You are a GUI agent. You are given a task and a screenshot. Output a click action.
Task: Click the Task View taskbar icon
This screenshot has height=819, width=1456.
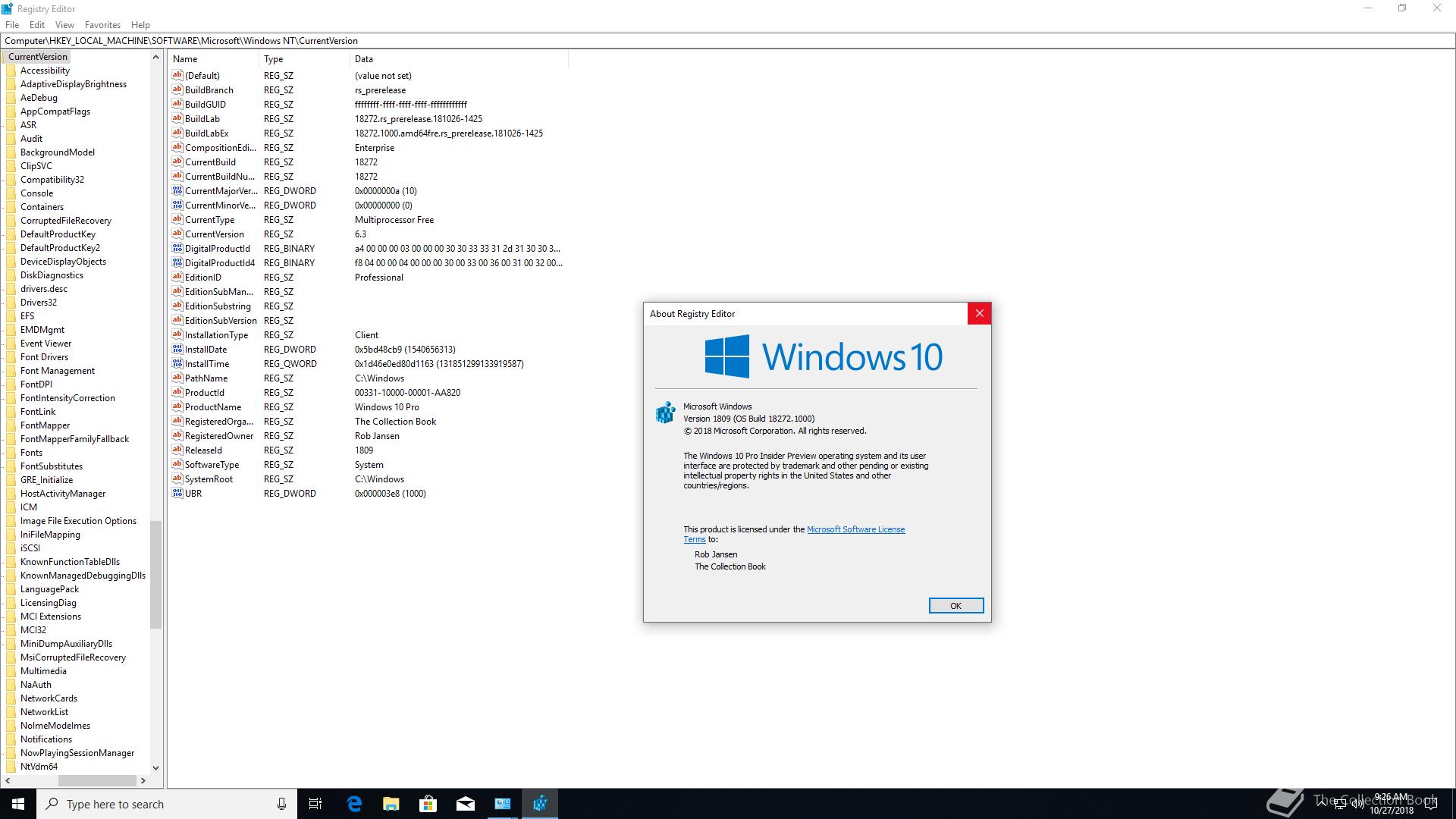click(x=315, y=804)
